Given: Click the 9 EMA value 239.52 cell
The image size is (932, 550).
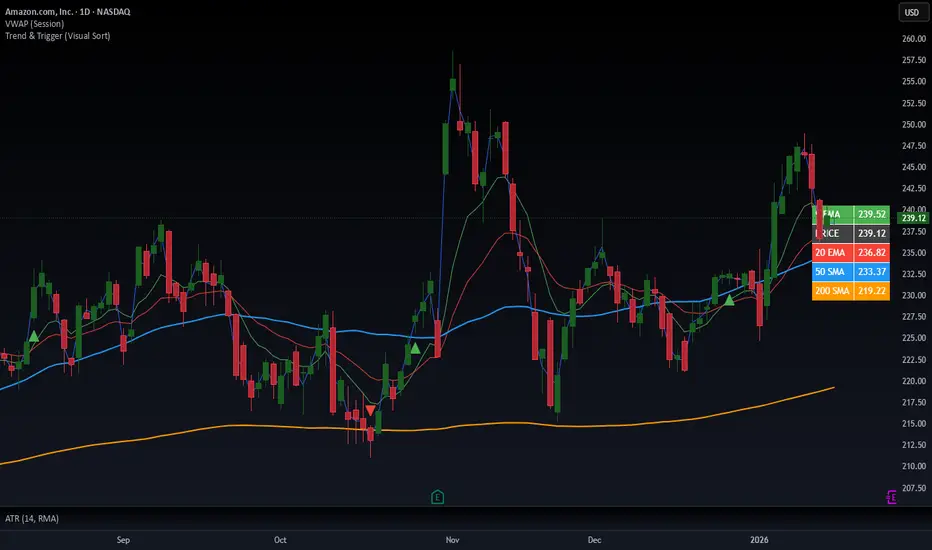Looking at the screenshot, I should (x=871, y=214).
